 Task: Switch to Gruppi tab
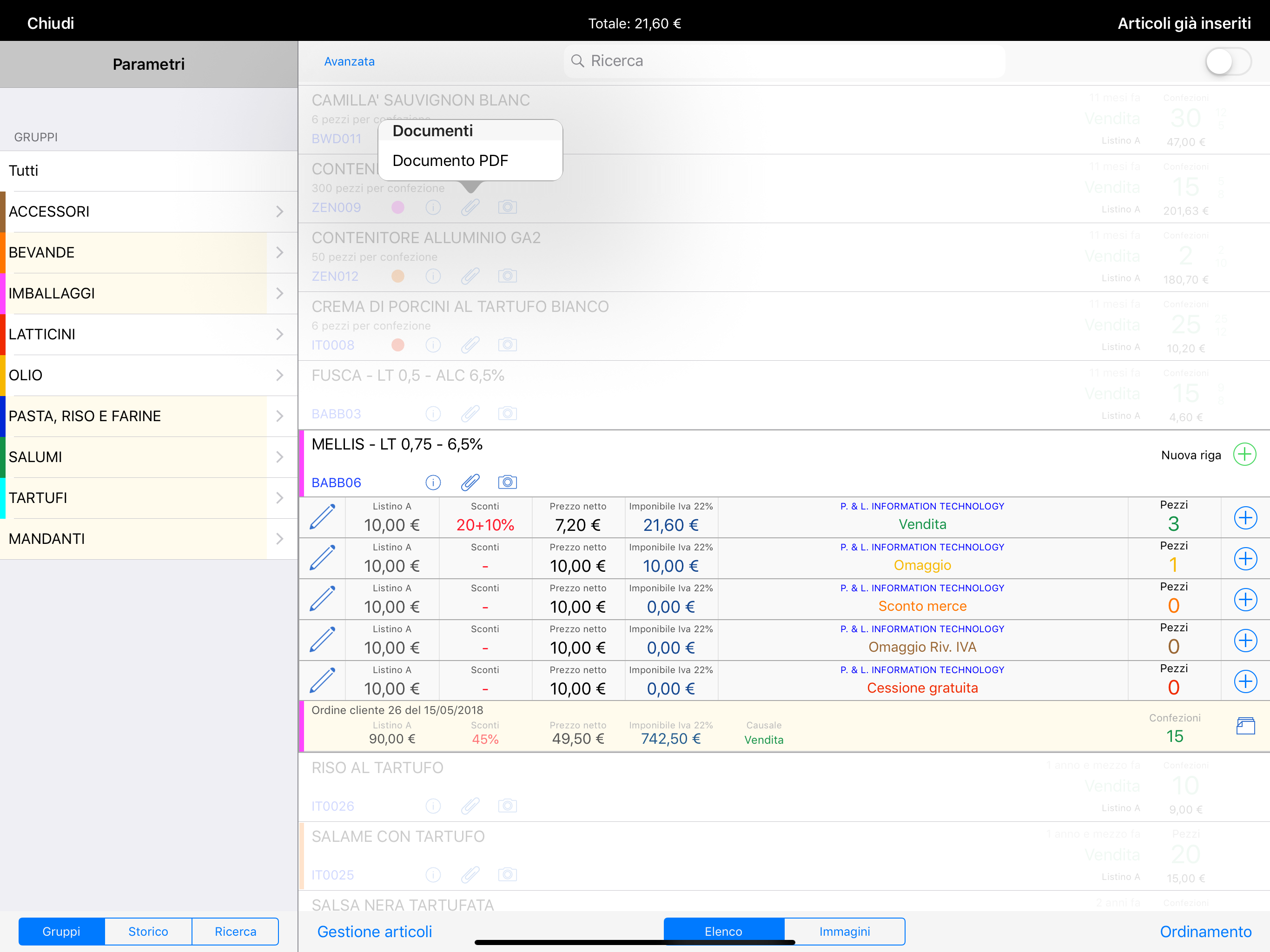coord(61,932)
